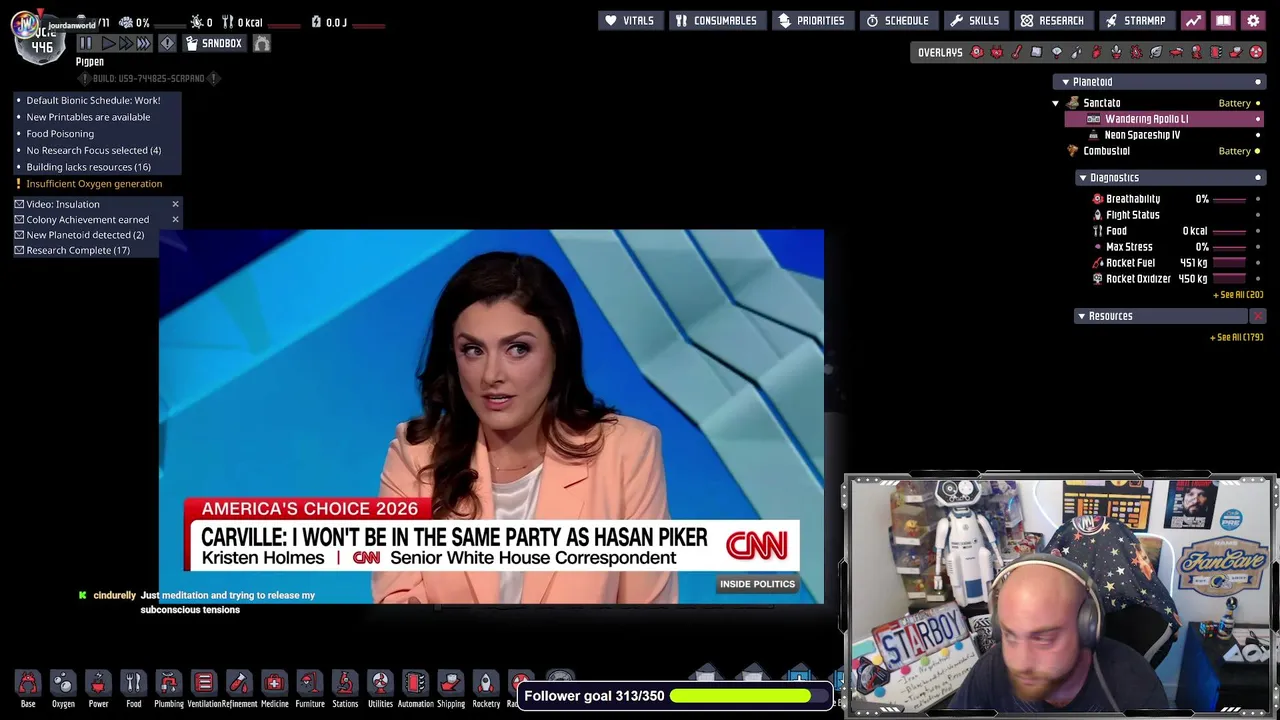This screenshot has width=1280, height=720.
Task: Toggle Rocket Fuel diagnostic pin dot
Action: click(x=1258, y=263)
